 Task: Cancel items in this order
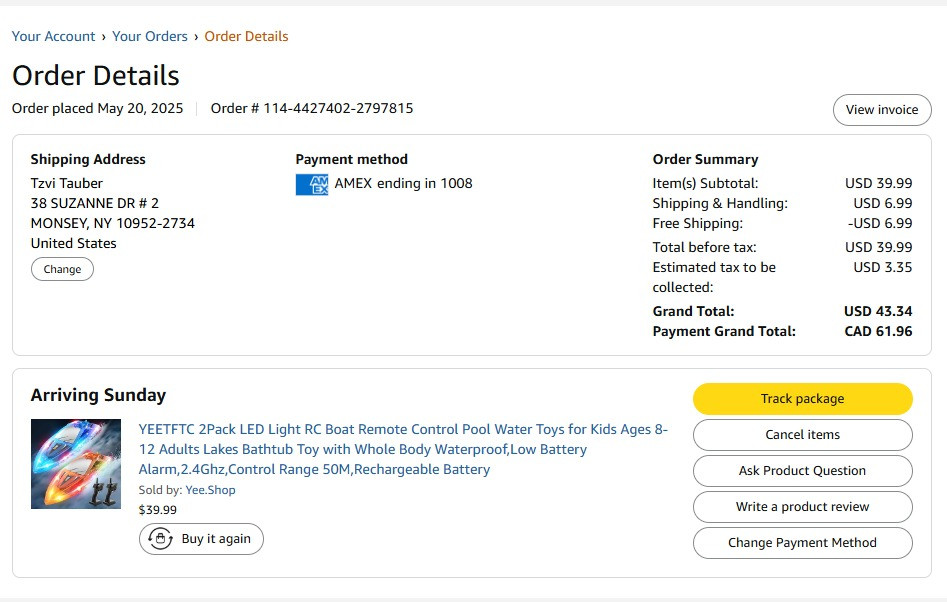click(802, 435)
